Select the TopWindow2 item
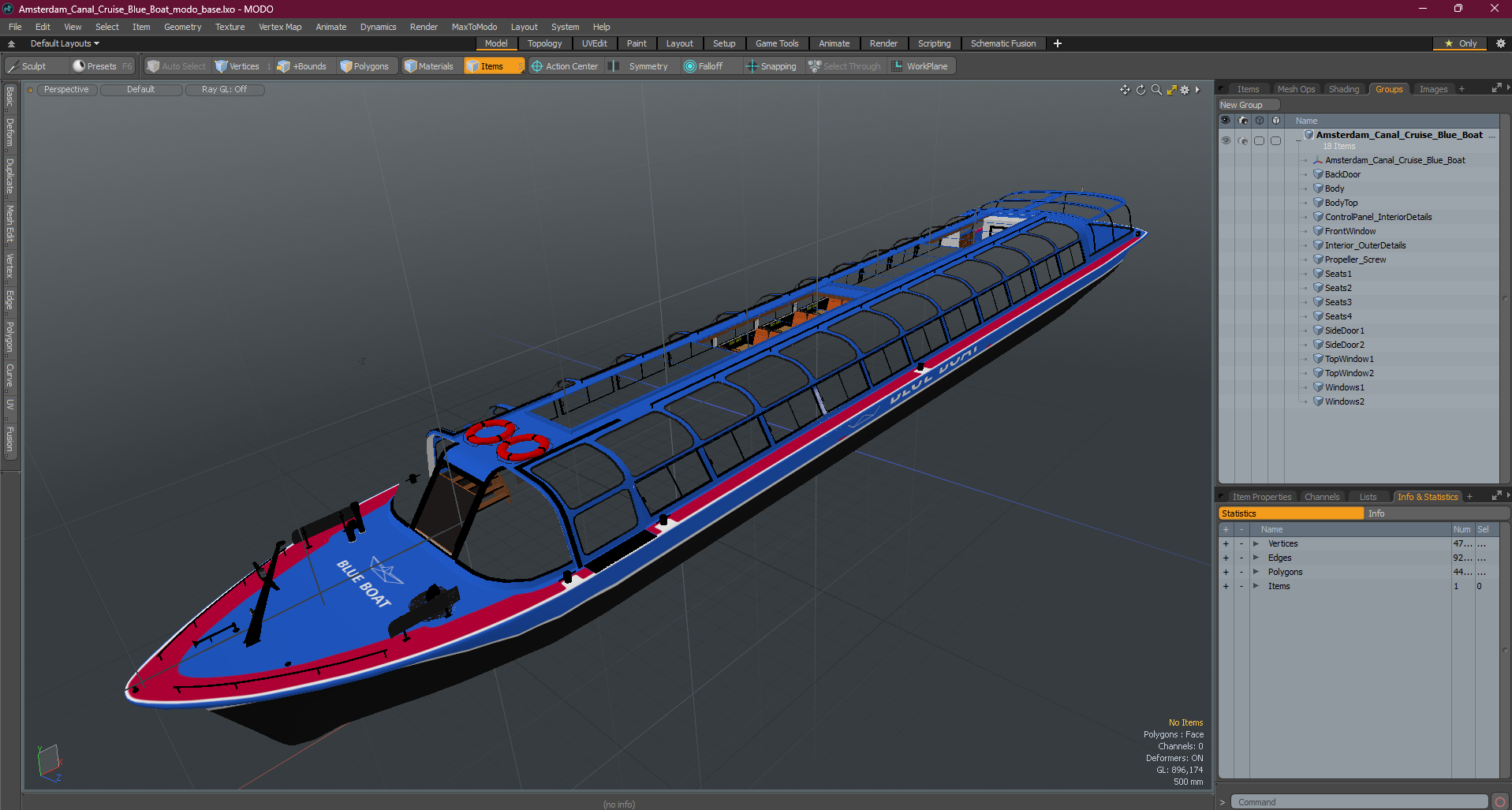The height and width of the screenshot is (810, 1512). pyautogui.click(x=1349, y=373)
